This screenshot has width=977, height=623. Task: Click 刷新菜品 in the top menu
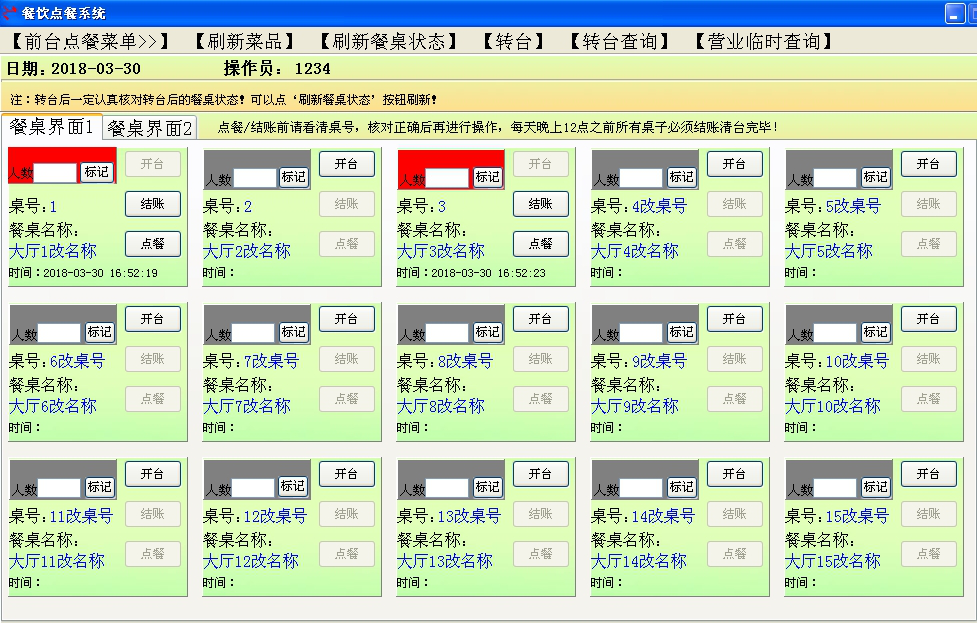[245, 41]
